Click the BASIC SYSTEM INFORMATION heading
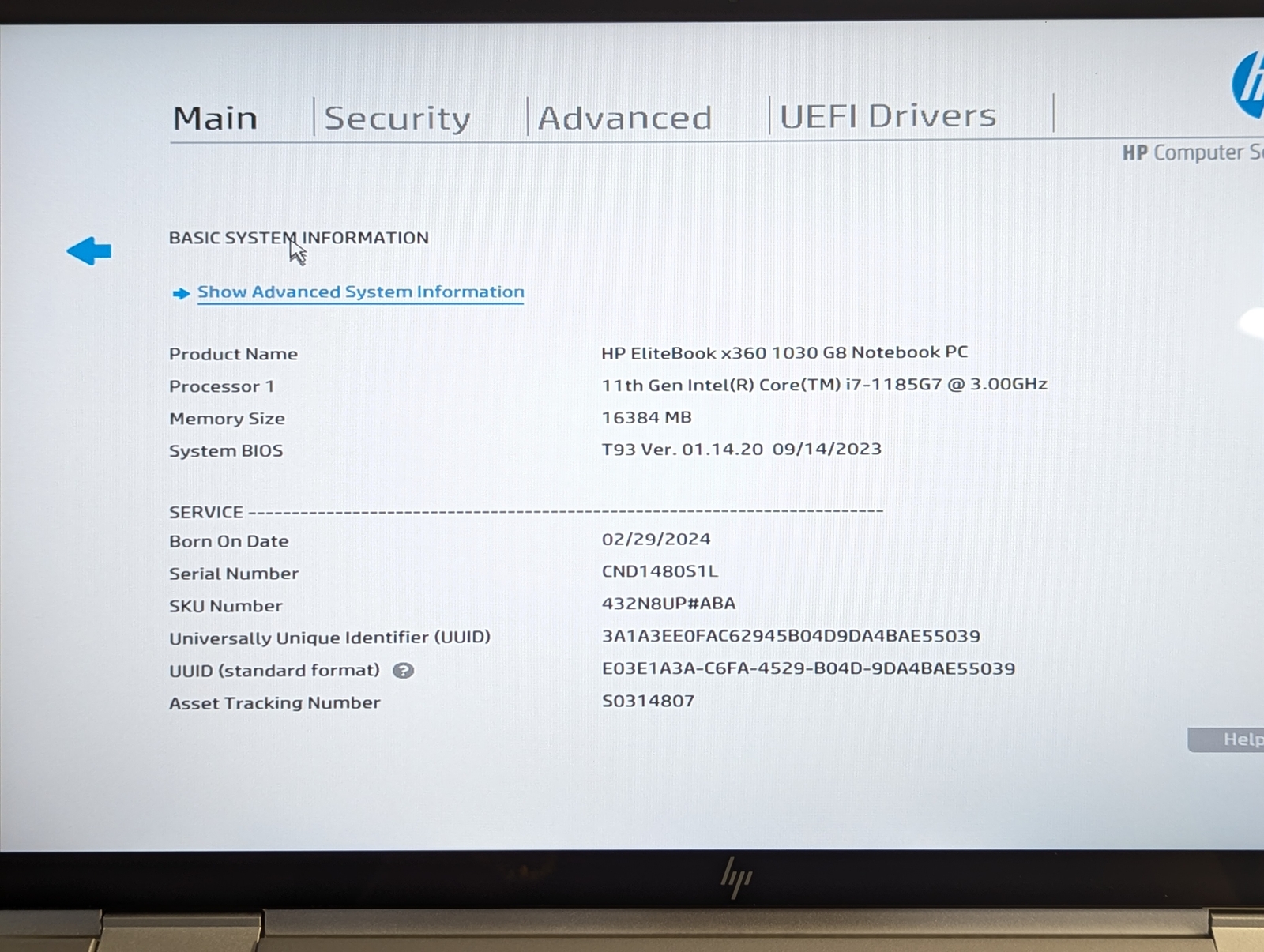 coord(299,238)
